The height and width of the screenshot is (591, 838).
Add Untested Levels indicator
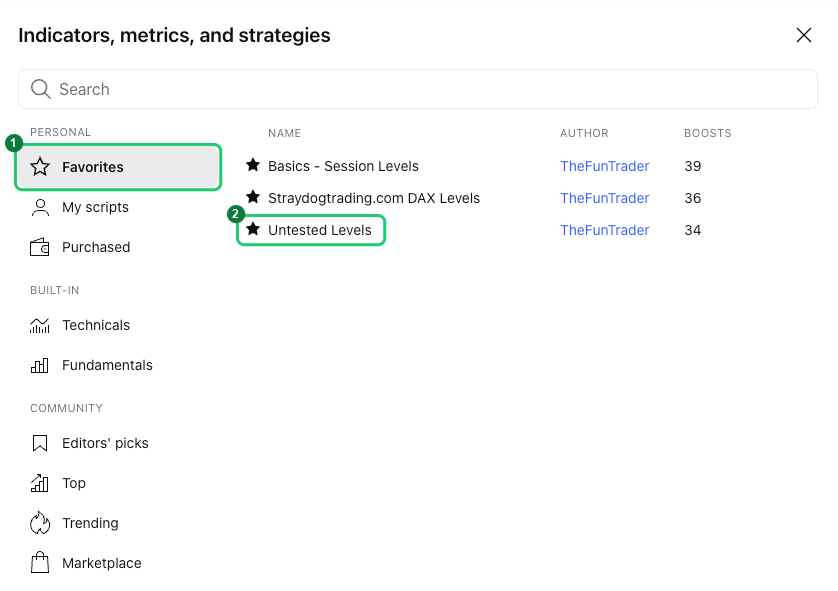(x=320, y=230)
